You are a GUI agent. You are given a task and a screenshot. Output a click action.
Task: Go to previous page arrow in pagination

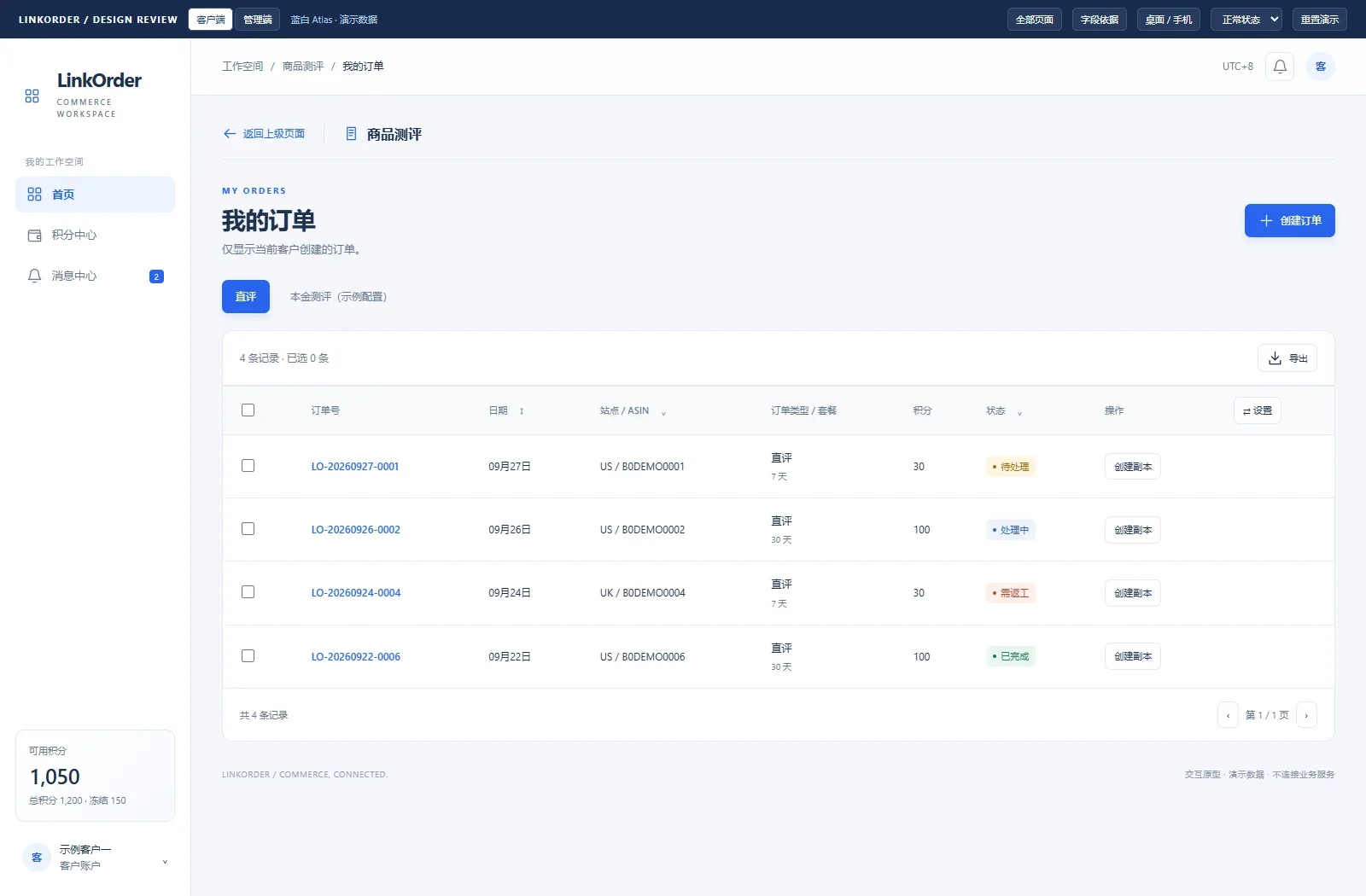1228,715
